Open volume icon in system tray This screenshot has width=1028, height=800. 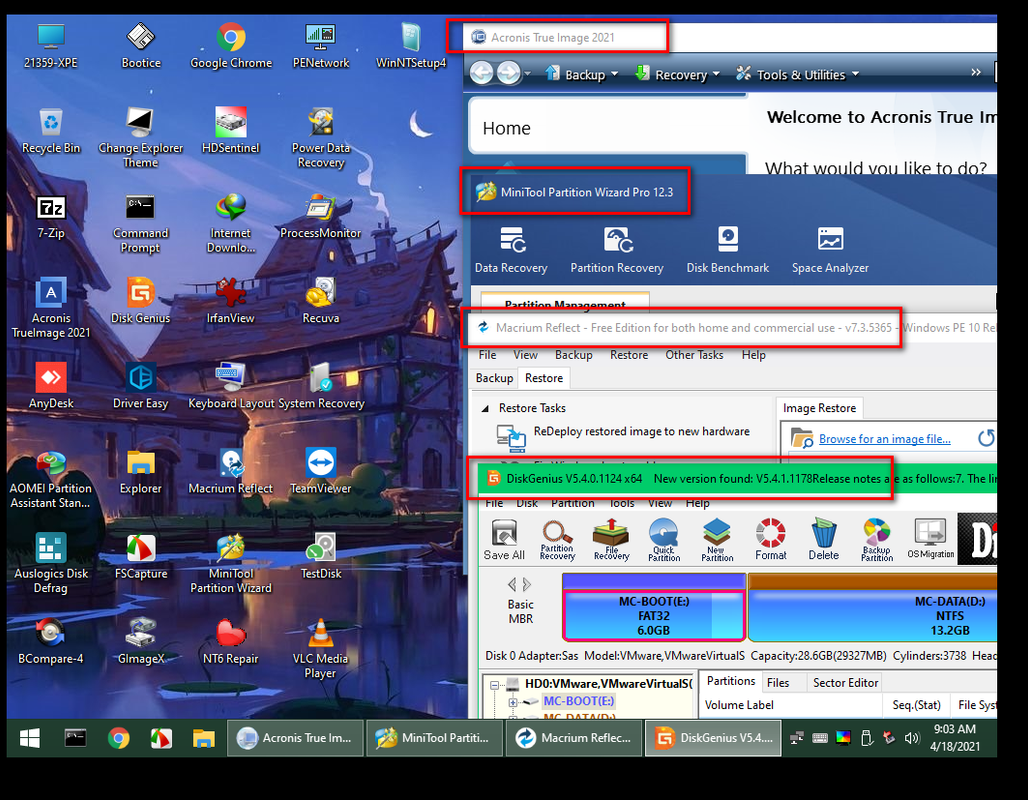point(911,738)
